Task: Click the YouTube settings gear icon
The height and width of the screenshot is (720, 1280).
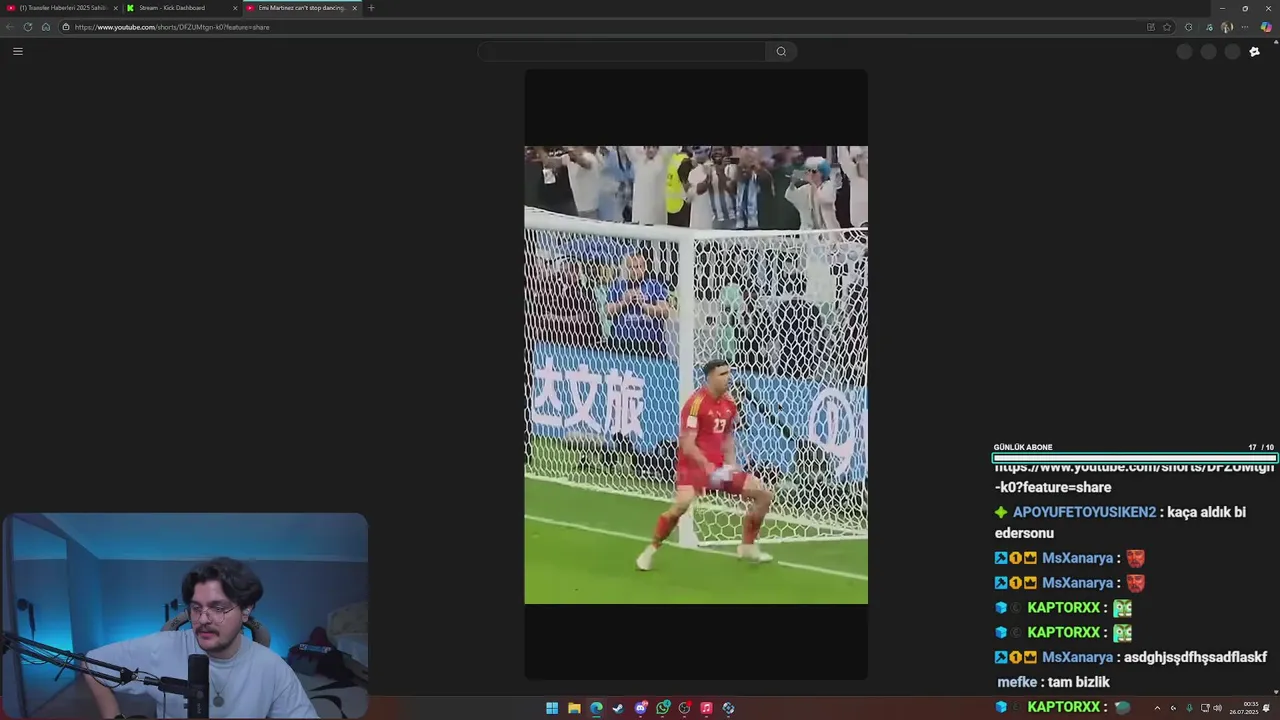Action: 1255,52
